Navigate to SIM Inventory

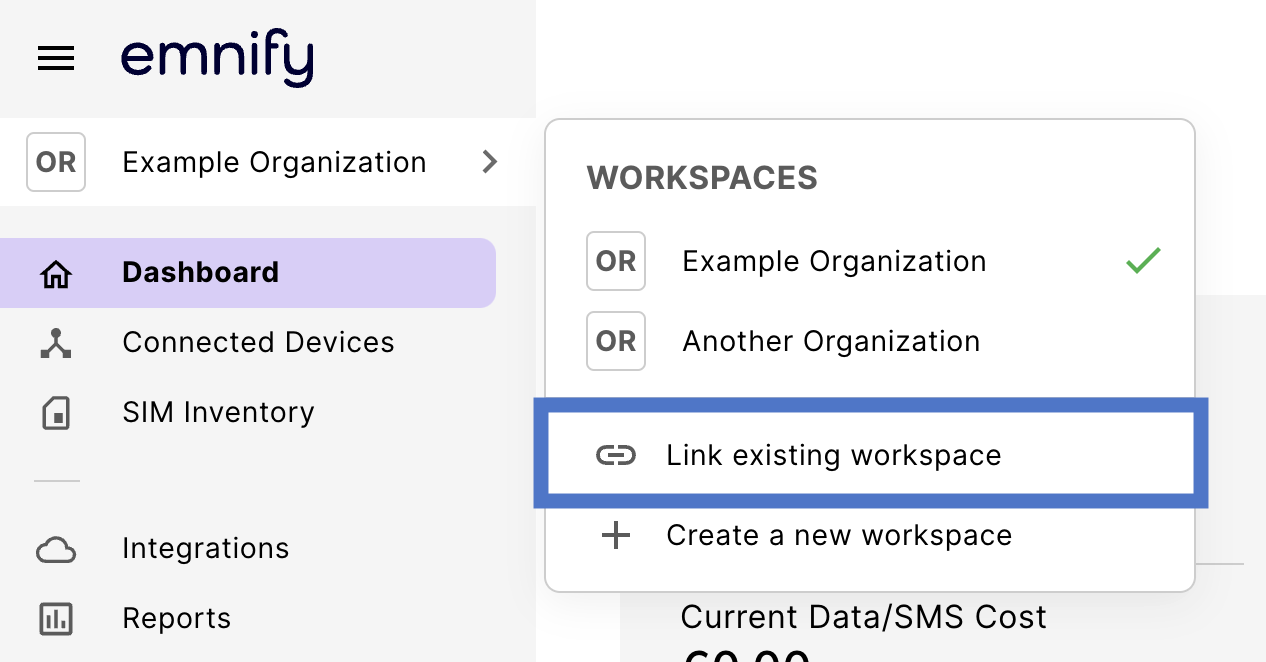[218, 413]
